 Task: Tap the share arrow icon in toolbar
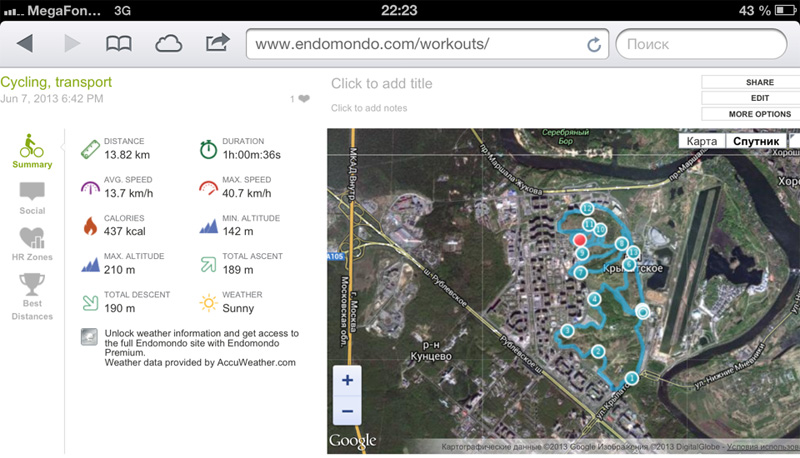tap(217, 42)
